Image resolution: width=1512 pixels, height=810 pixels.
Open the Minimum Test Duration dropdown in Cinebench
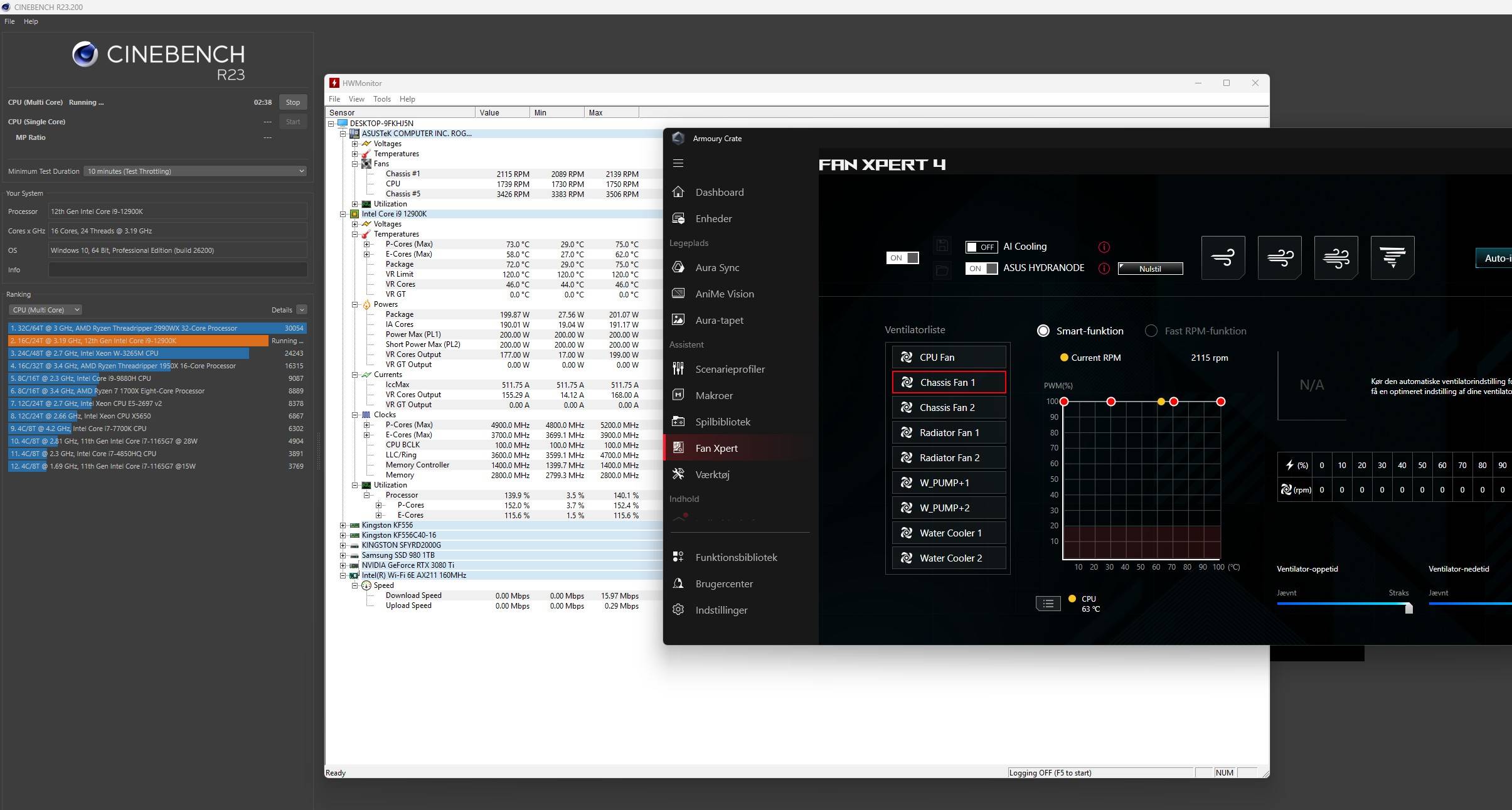click(195, 171)
